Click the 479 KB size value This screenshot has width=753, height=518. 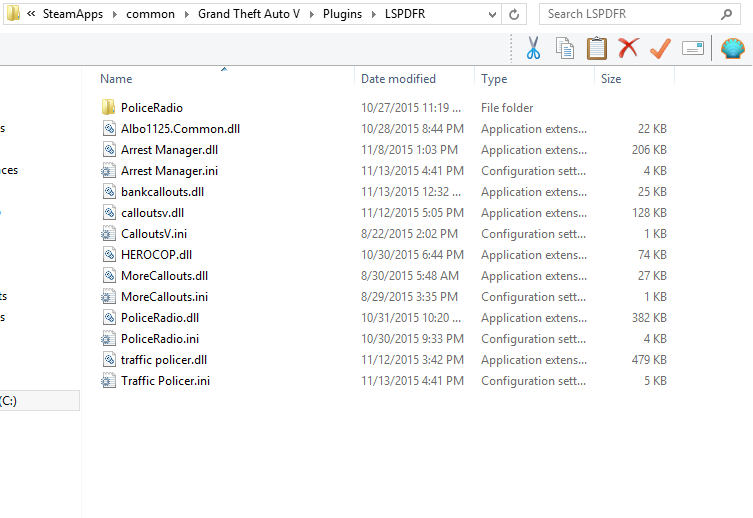pos(649,360)
